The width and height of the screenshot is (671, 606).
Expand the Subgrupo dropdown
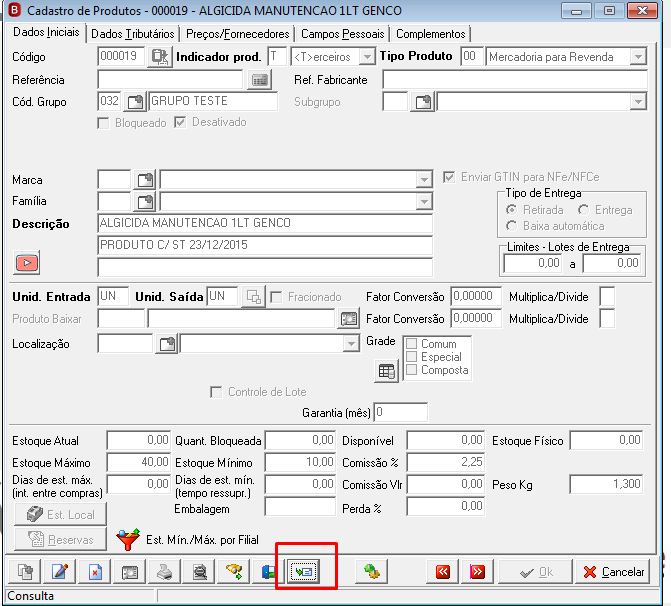[x=638, y=102]
